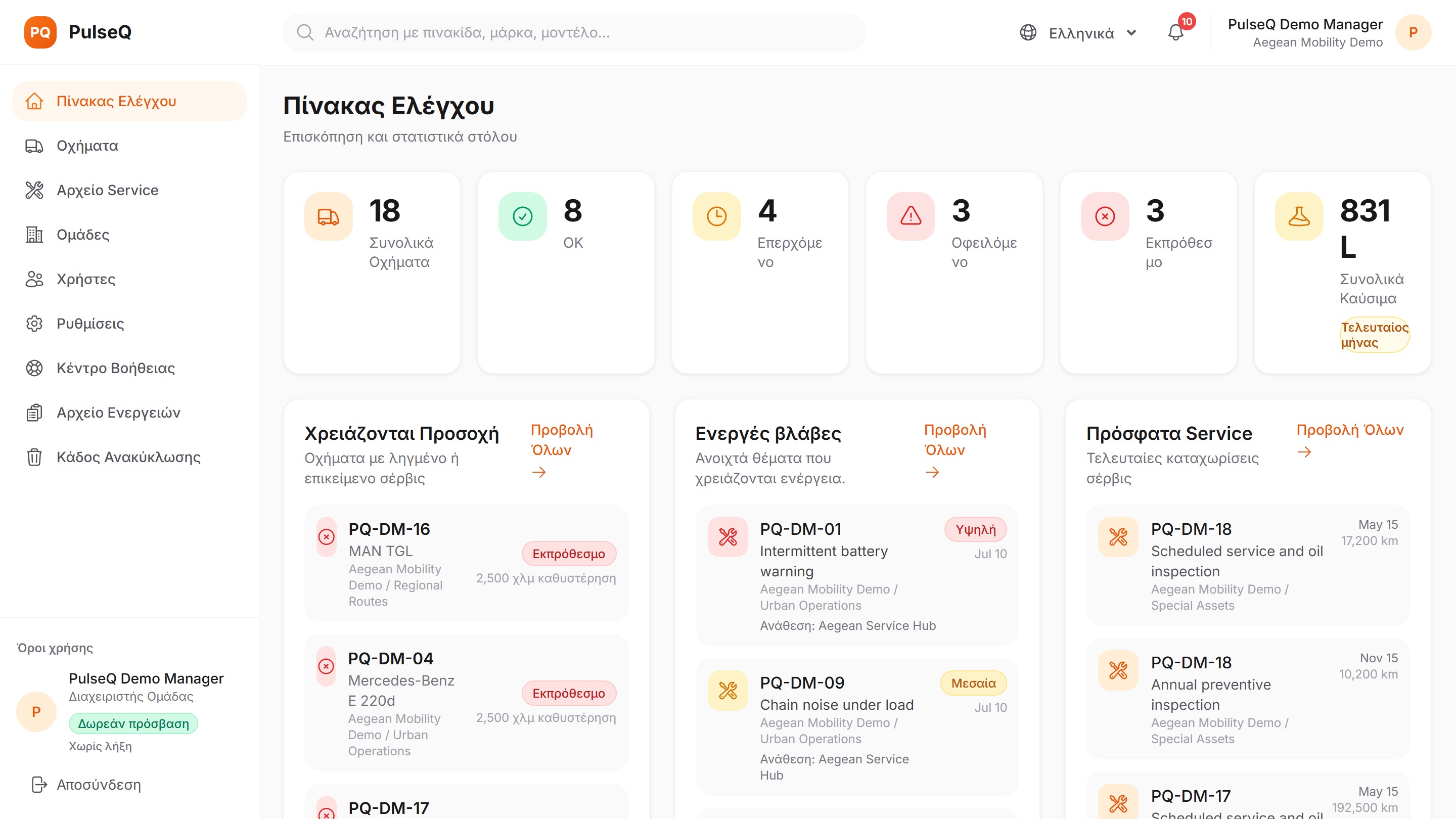Image resolution: width=1456 pixels, height=819 pixels.
Task: Click the Τελευταίος μήνας badge
Action: click(x=1374, y=335)
